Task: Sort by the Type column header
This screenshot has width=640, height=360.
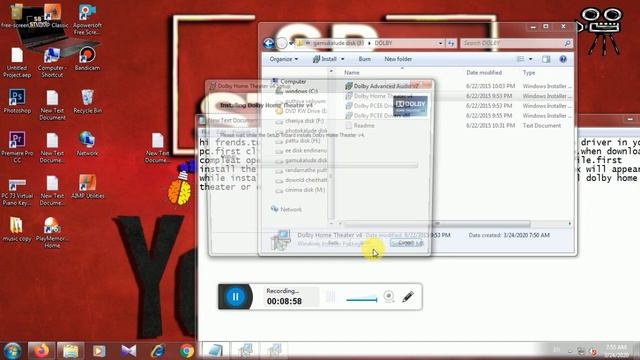Action: (529, 73)
